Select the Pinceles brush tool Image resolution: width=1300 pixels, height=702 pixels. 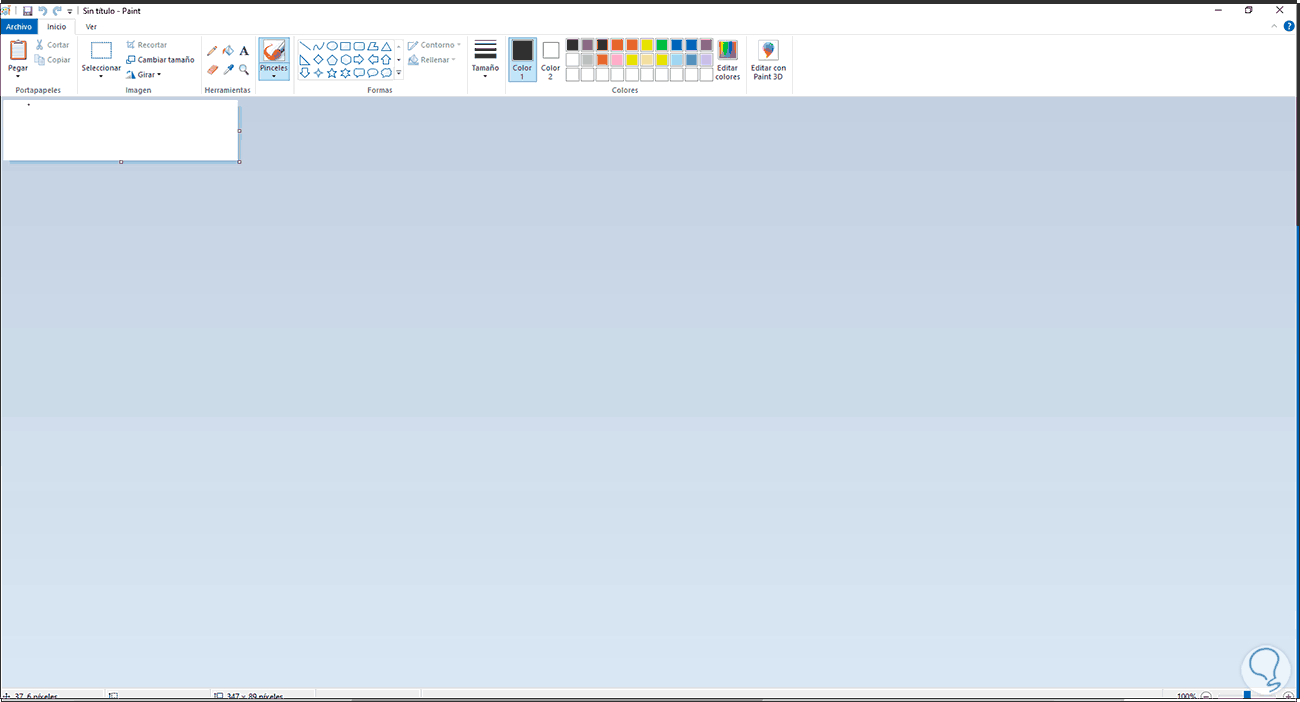(x=273, y=57)
